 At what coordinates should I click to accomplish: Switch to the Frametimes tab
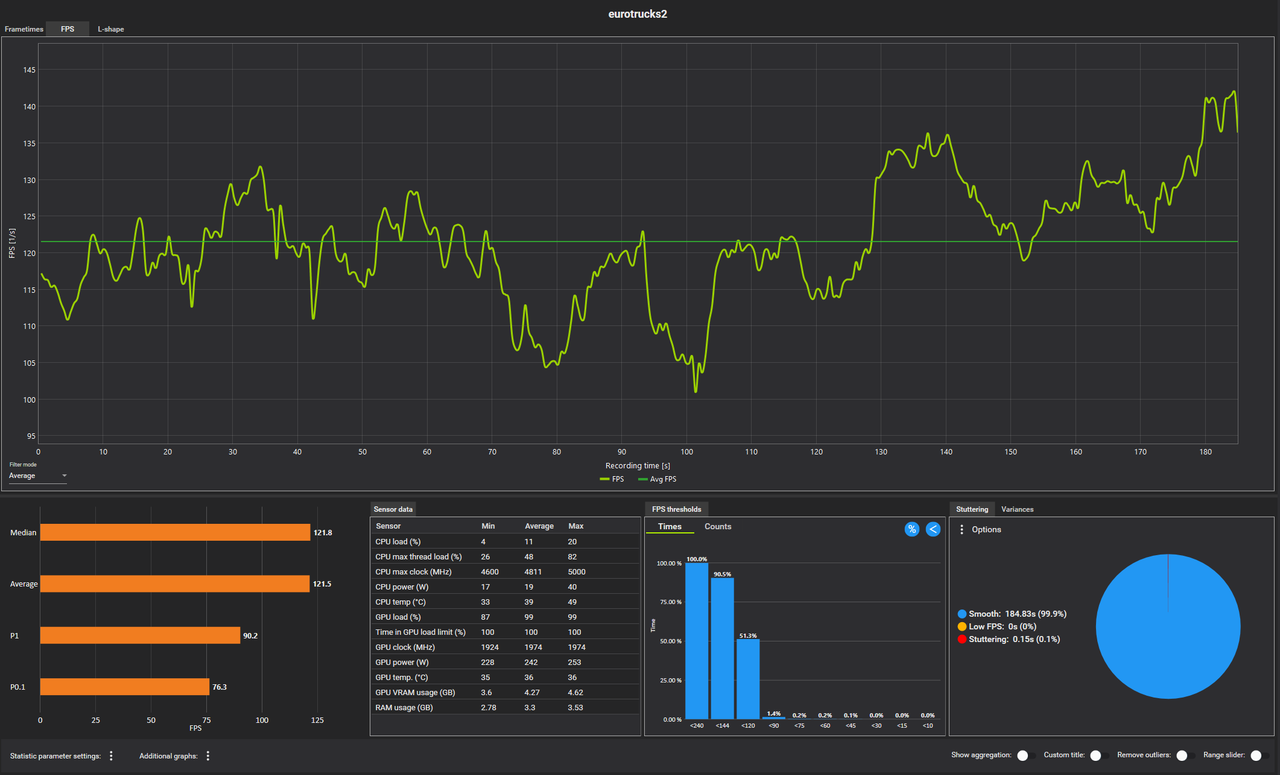[x=24, y=29]
